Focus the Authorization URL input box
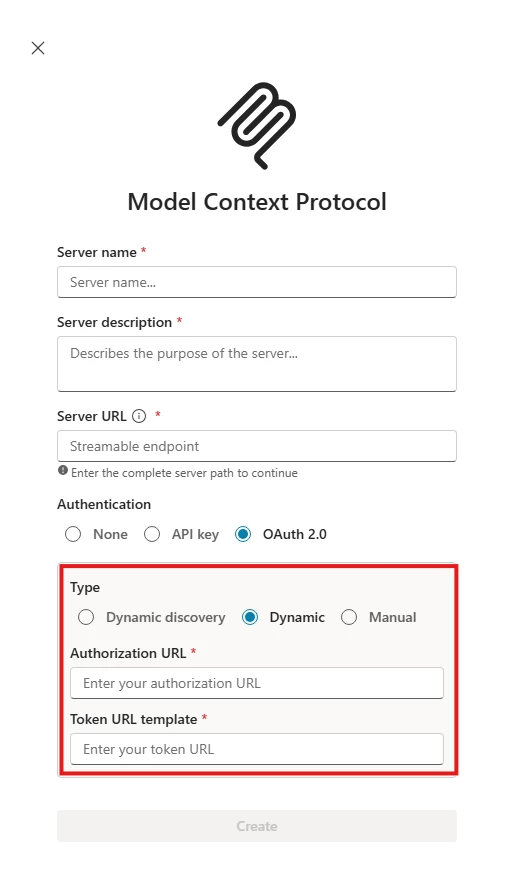This screenshot has width=507, height=877. (257, 683)
